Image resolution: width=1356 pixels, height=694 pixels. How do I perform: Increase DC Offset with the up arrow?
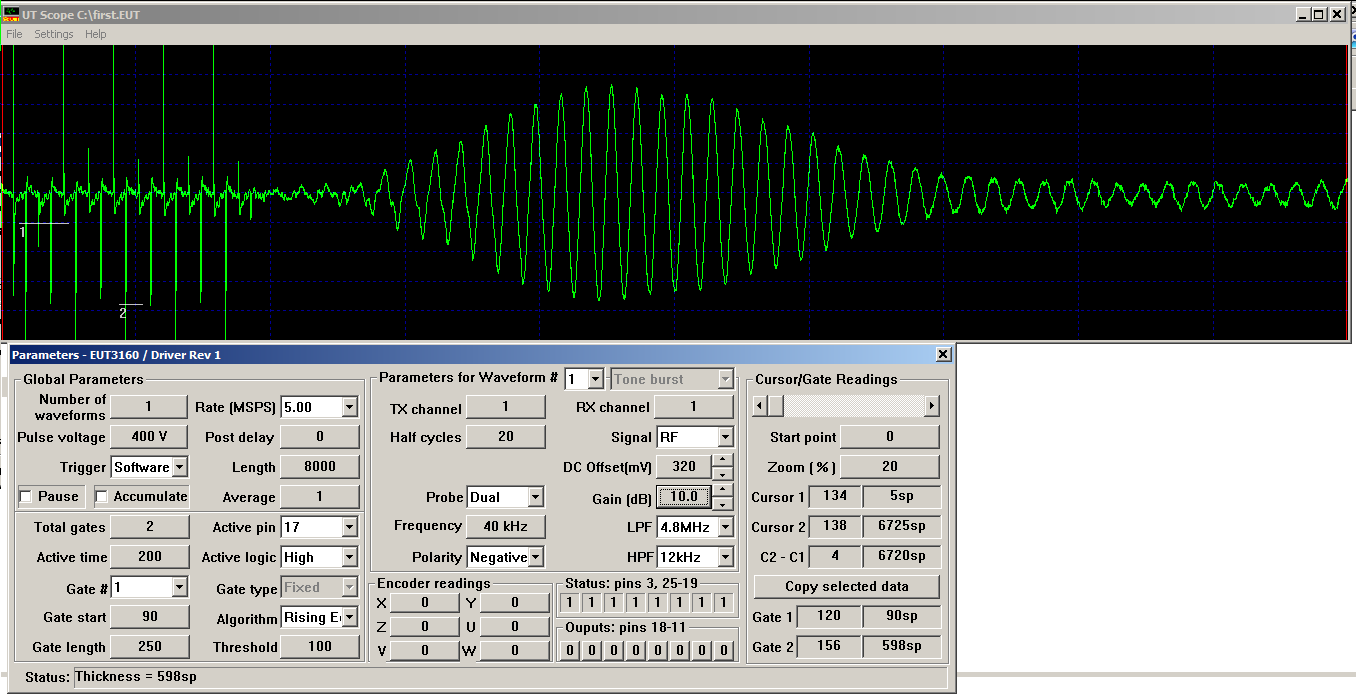[723, 460]
